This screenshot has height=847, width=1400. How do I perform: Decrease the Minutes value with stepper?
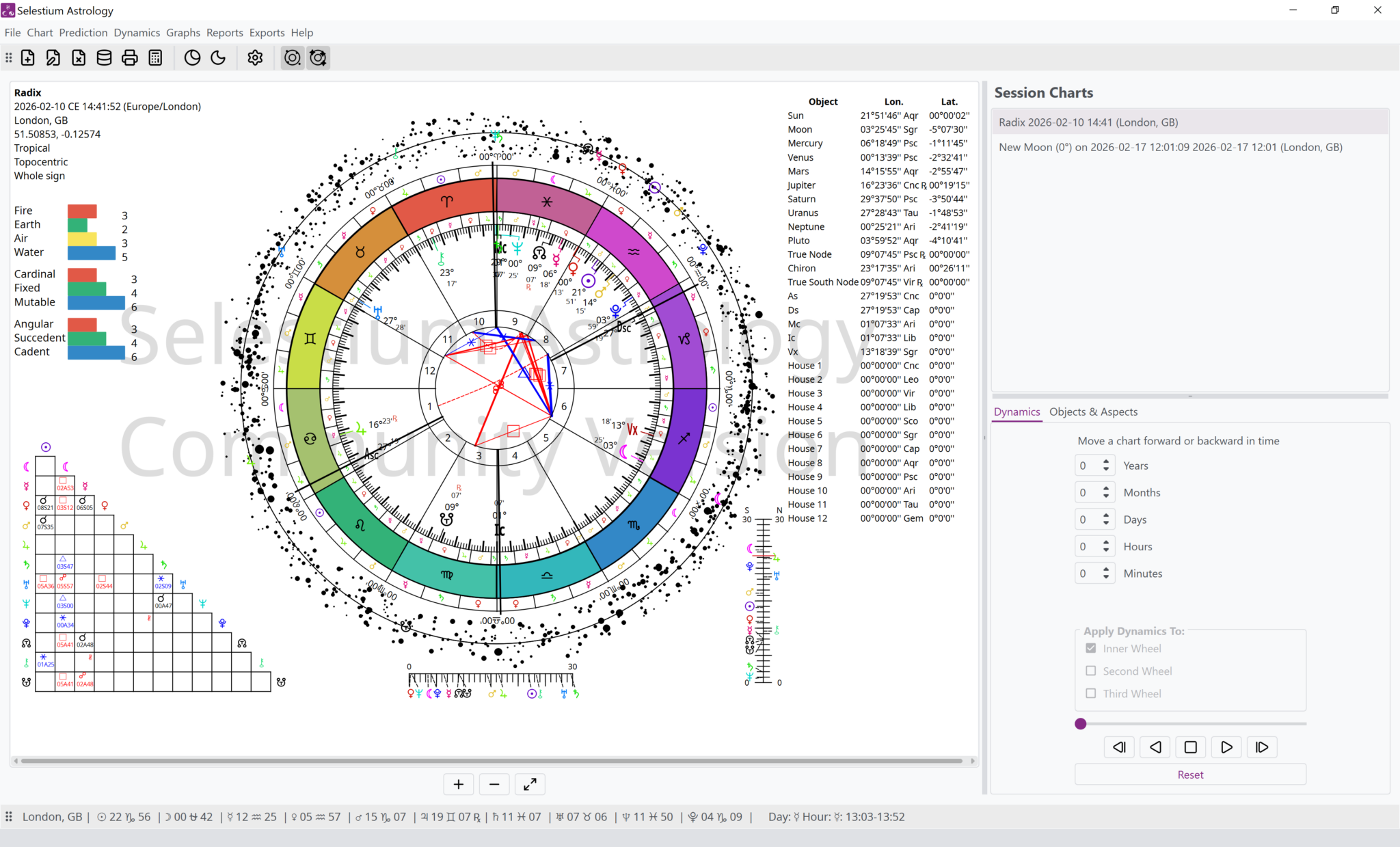1105,577
